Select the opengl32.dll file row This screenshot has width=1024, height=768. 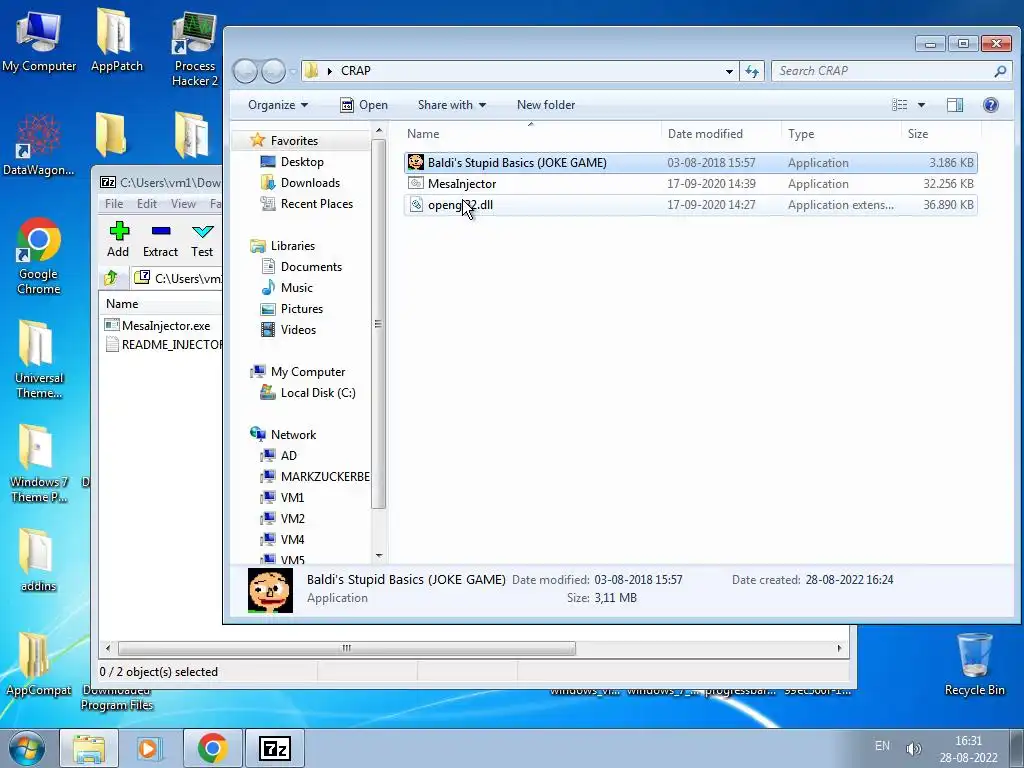coord(690,204)
